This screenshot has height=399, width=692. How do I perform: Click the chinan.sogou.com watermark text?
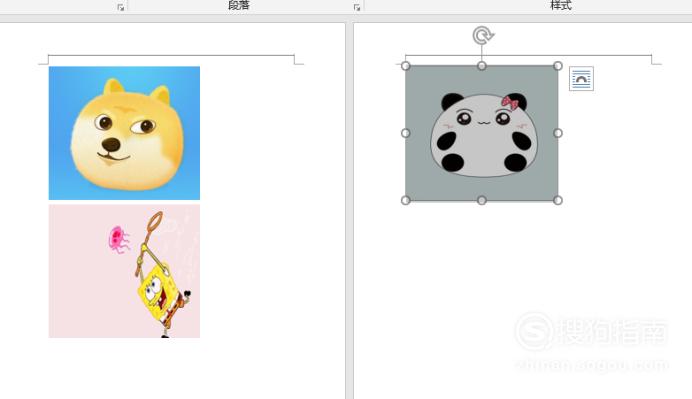tap(592, 365)
